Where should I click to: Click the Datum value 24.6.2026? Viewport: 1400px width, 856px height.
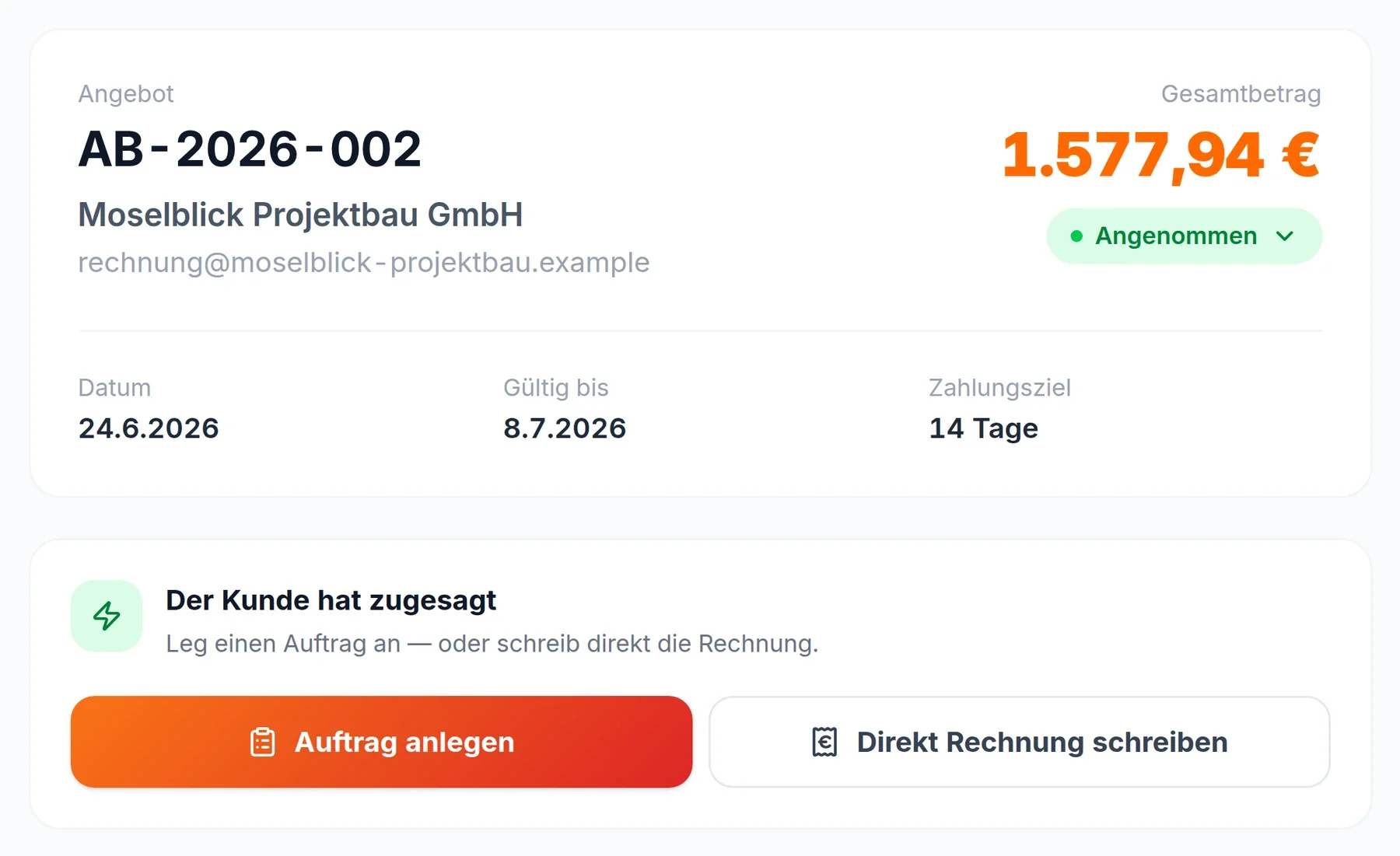coord(149,428)
